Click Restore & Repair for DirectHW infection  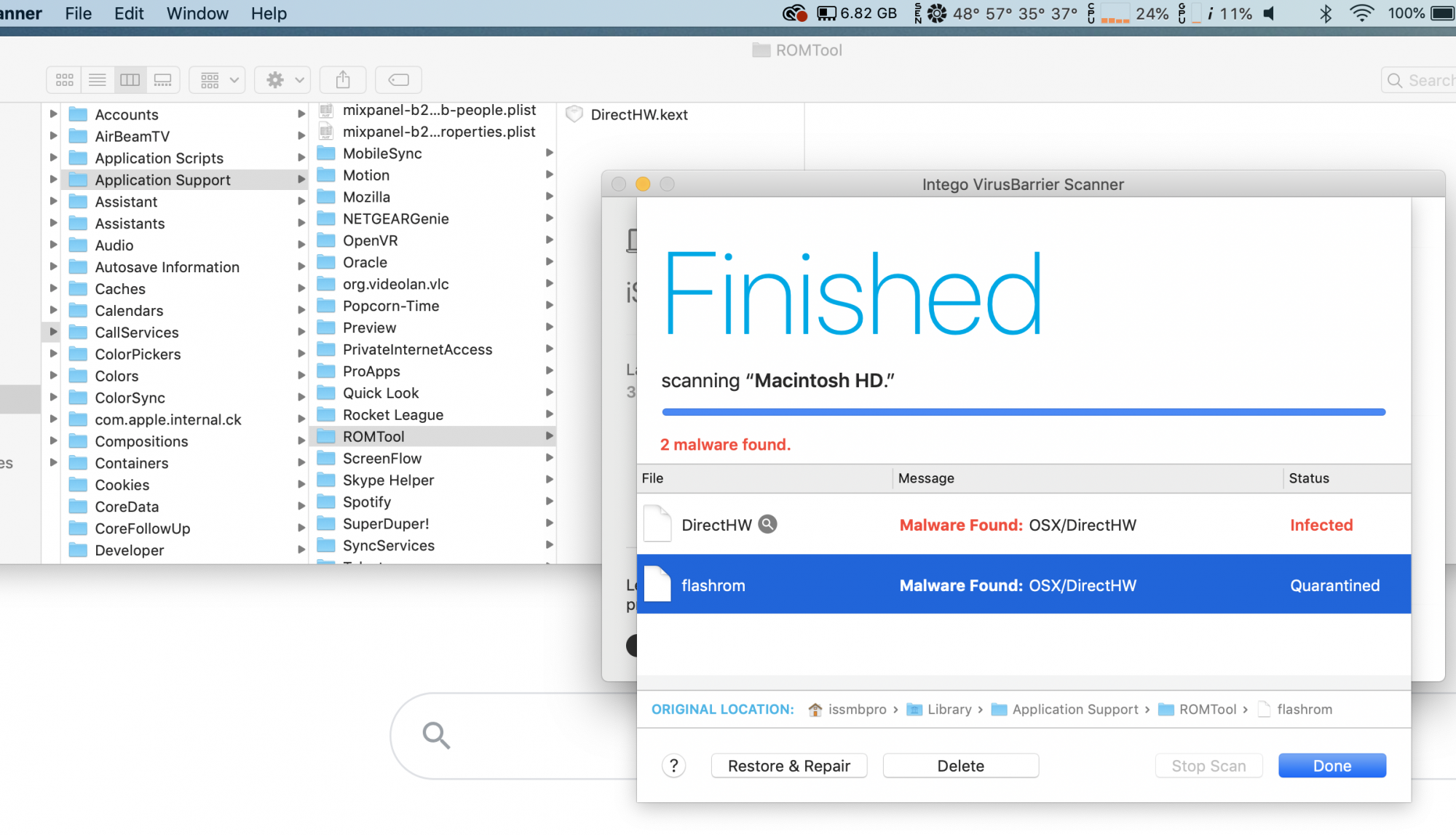point(789,765)
